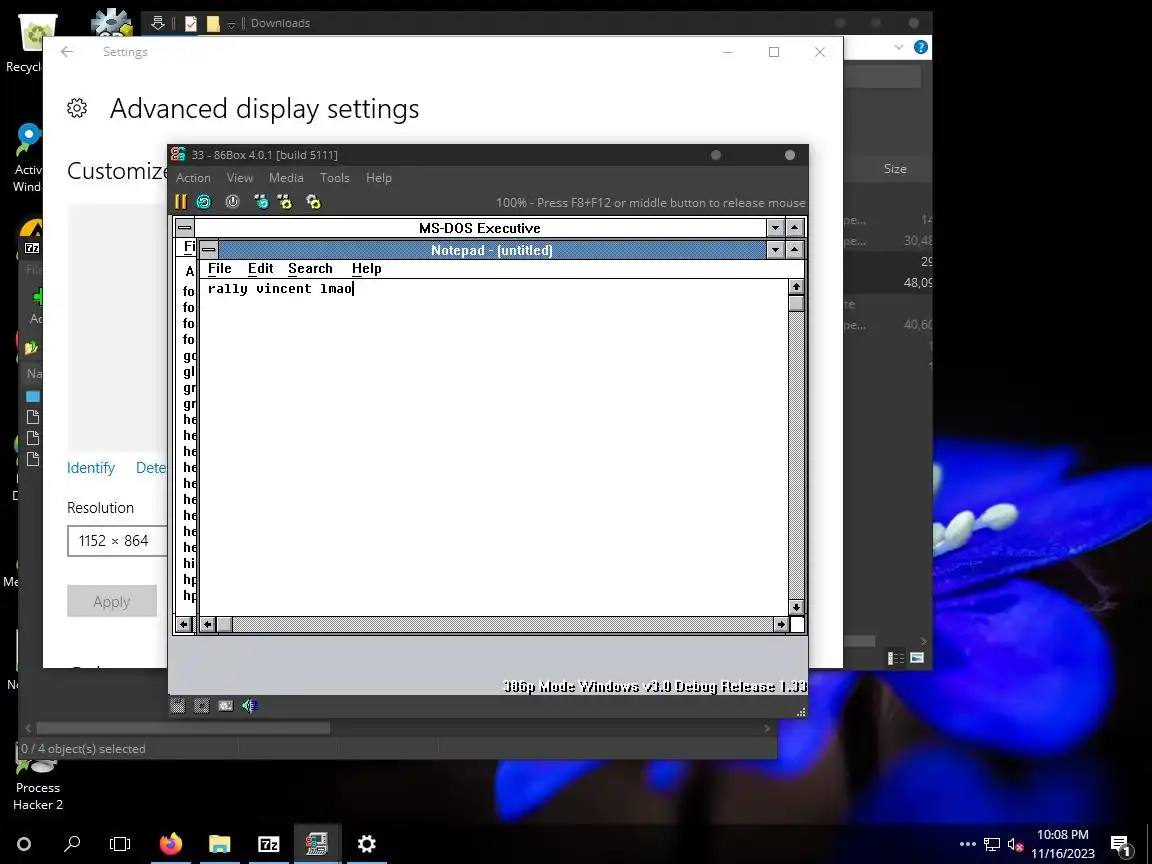The height and width of the screenshot is (864, 1152).
Task: Click MS-DOS Executive left scroll arrow
Action: [x=184, y=624]
